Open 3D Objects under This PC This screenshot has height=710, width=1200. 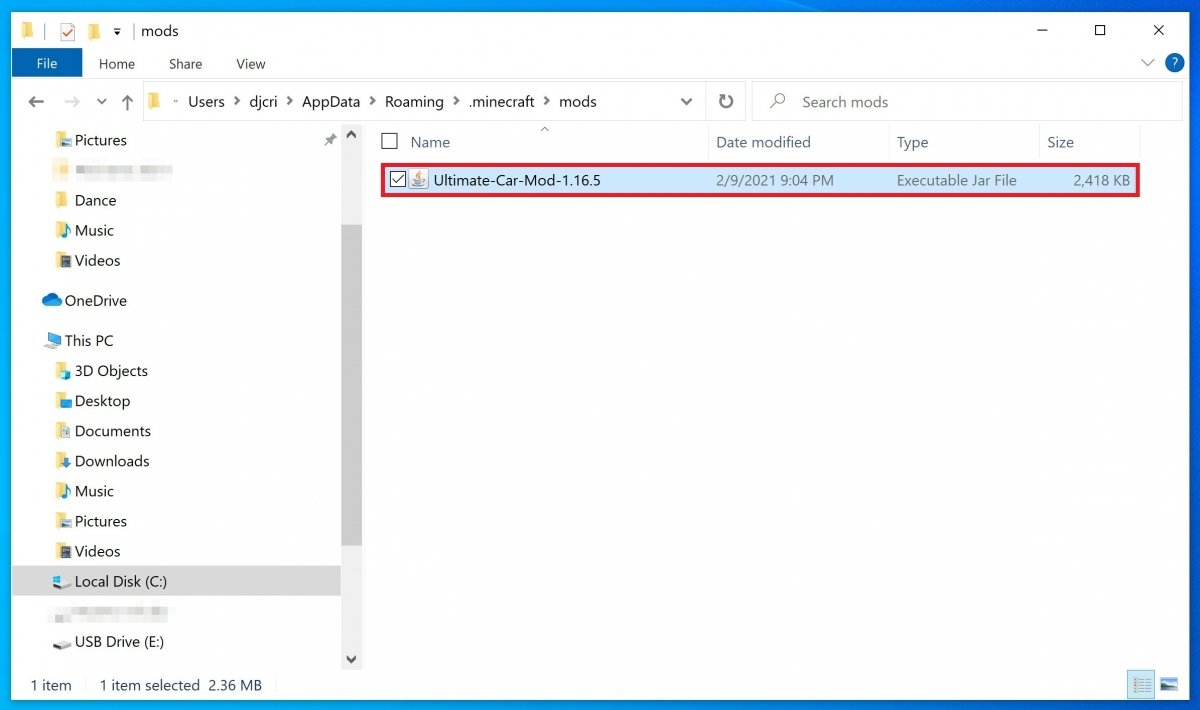pyautogui.click(x=111, y=370)
